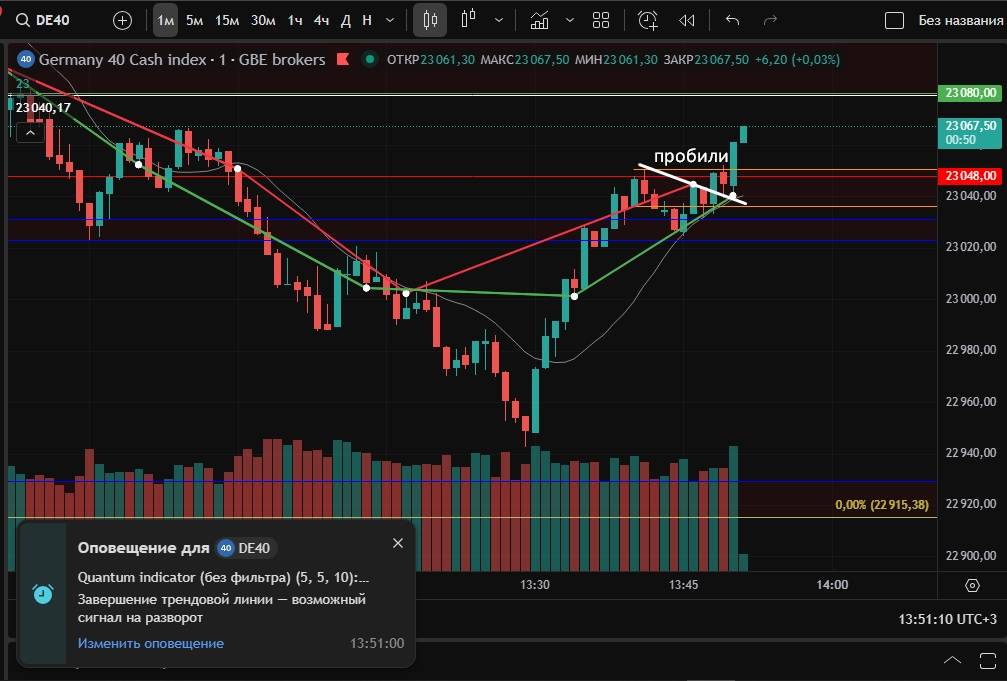Open the candlestick chart type selector
The image size is (1007, 681).
point(431,20)
